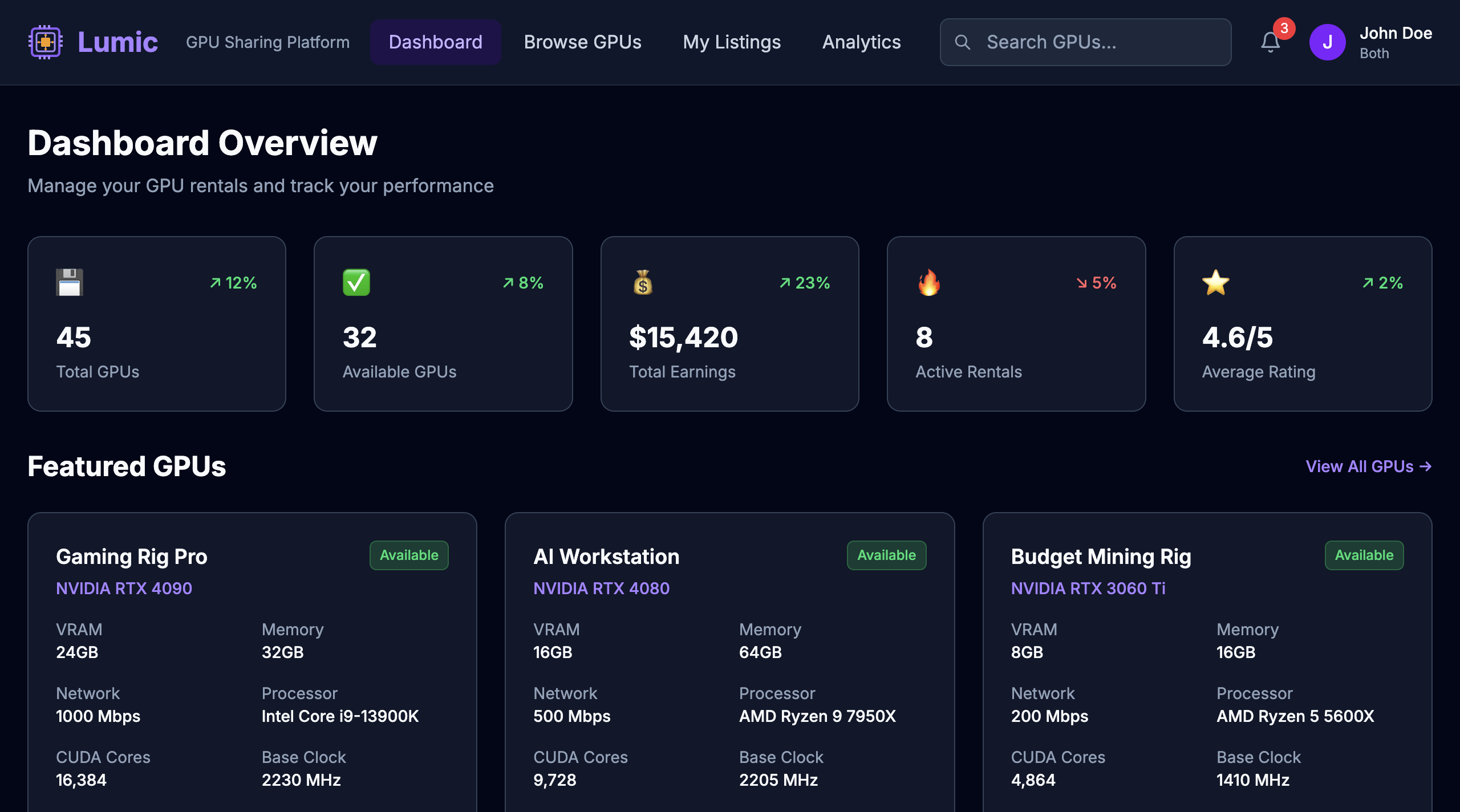Click the fire Active Rentals icon
The image size is (1460, 812).
[929, 282]
